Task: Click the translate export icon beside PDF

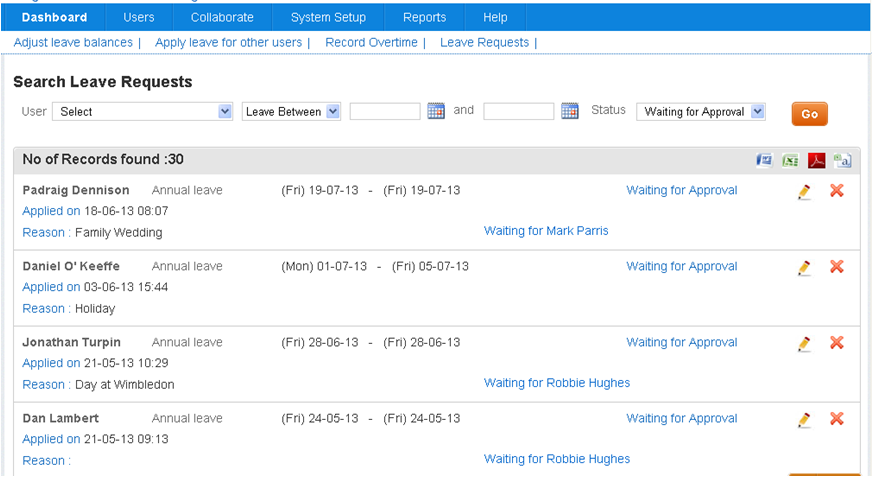Action: 842,160
